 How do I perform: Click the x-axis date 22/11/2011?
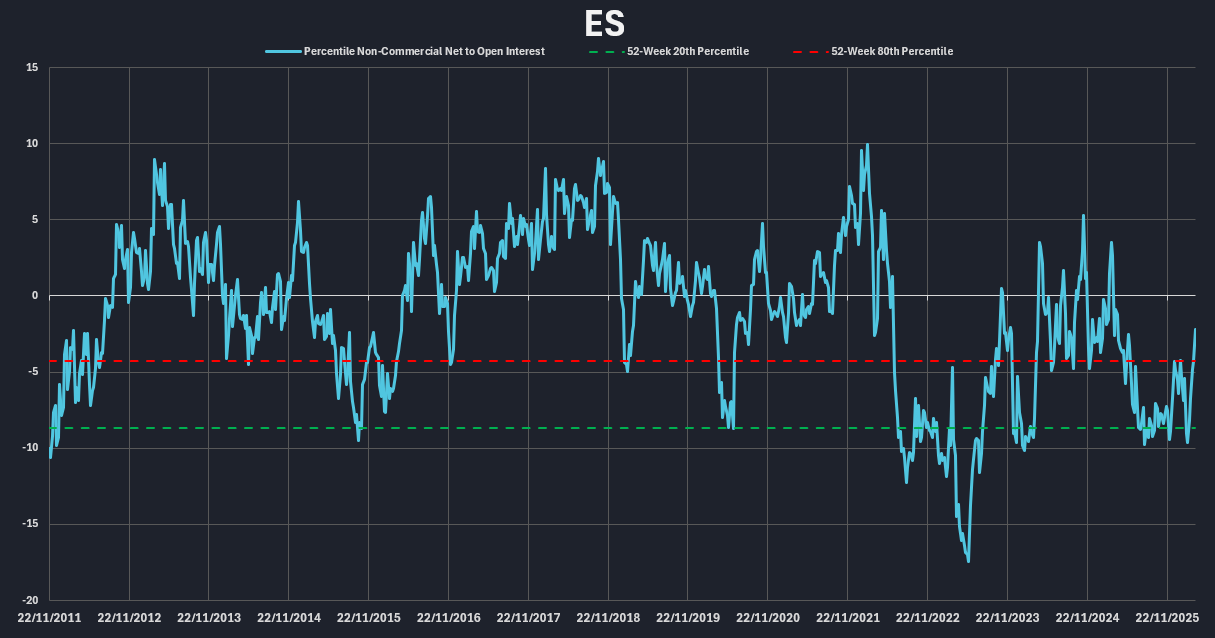coord(50,618)
